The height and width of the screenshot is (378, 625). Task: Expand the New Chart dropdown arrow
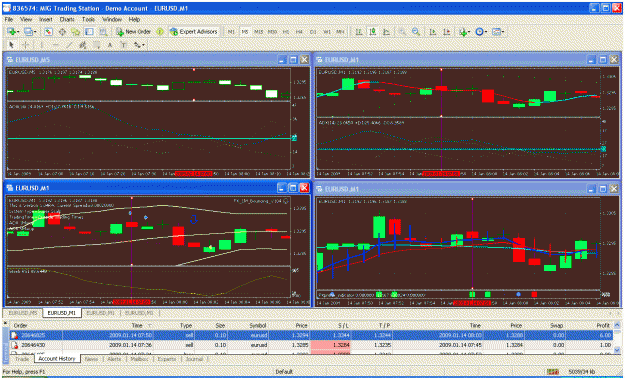18,32
